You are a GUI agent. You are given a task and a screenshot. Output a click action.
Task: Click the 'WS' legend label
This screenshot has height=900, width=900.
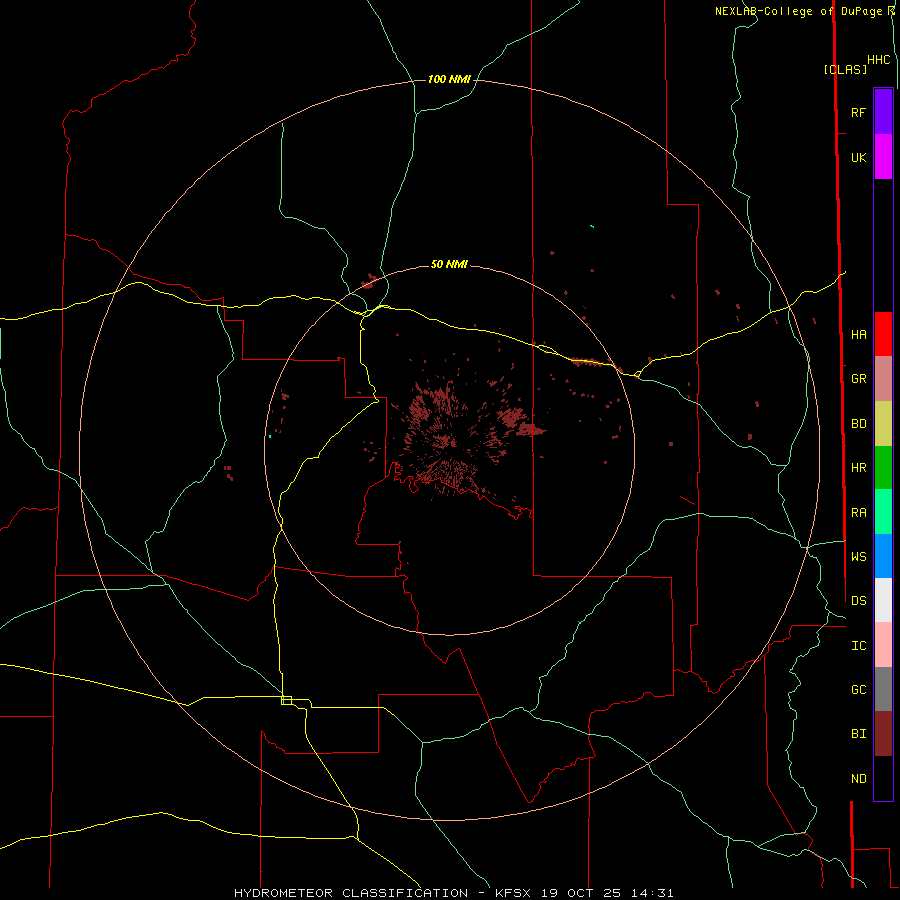[x=859, y=557]
